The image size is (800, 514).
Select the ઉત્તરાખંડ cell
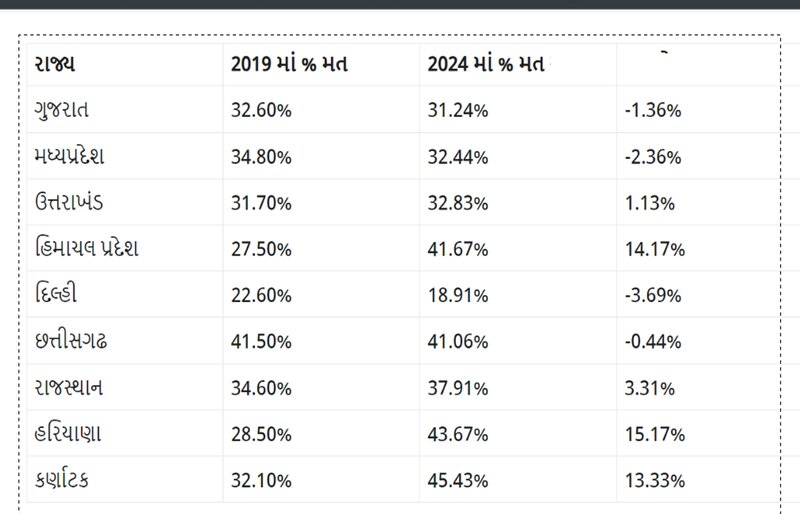coord(75,203)
